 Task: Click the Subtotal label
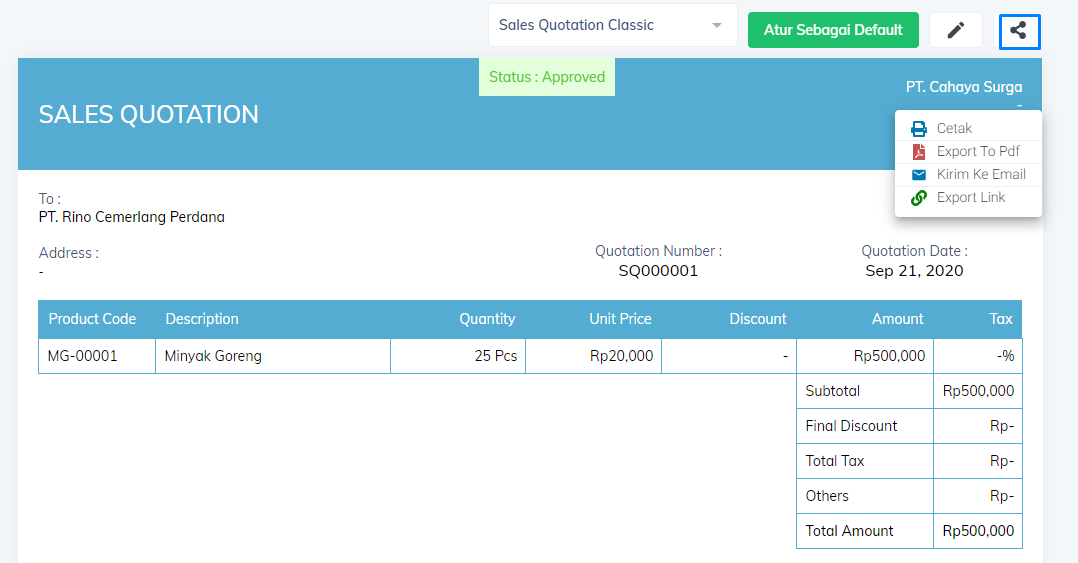pos(833,391)
